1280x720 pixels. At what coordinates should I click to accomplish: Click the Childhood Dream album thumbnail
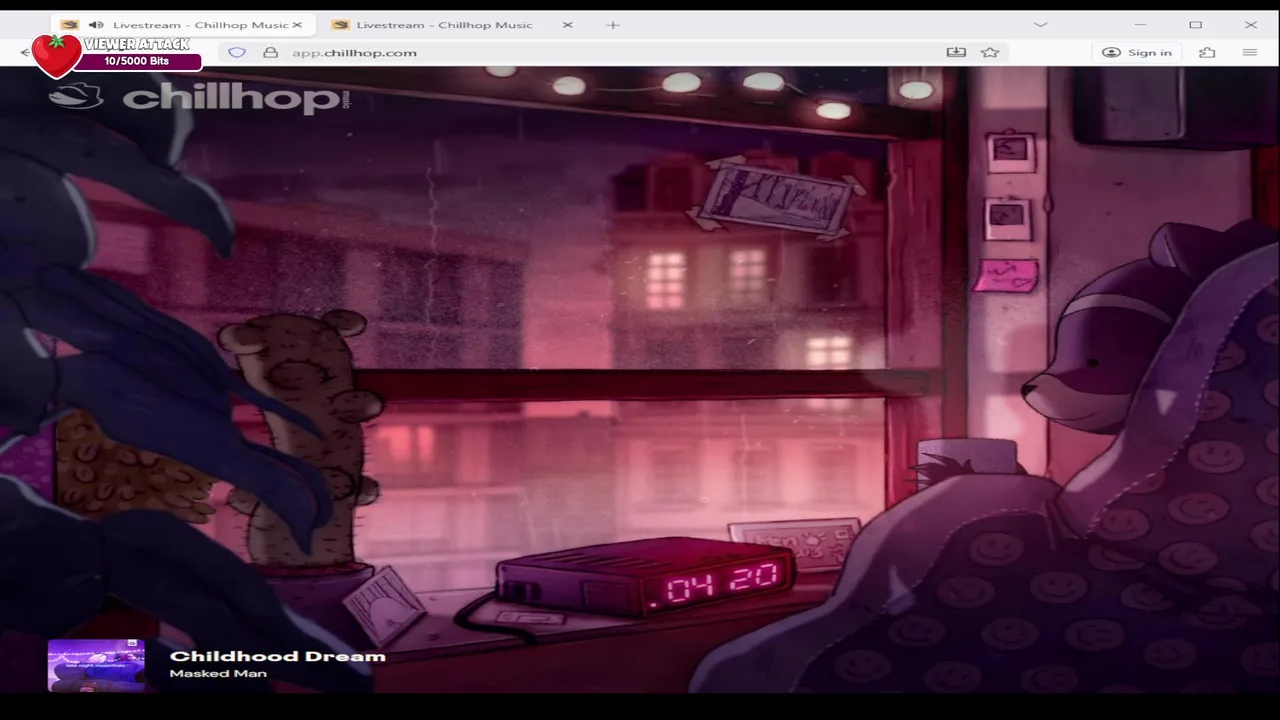[96, 665]
